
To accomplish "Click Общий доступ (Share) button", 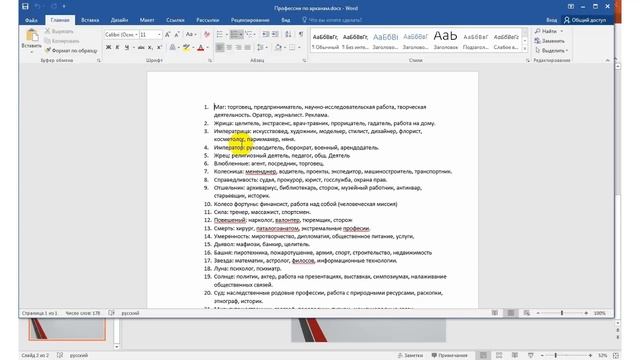I will pyautogui.click(x=585, y=20).
